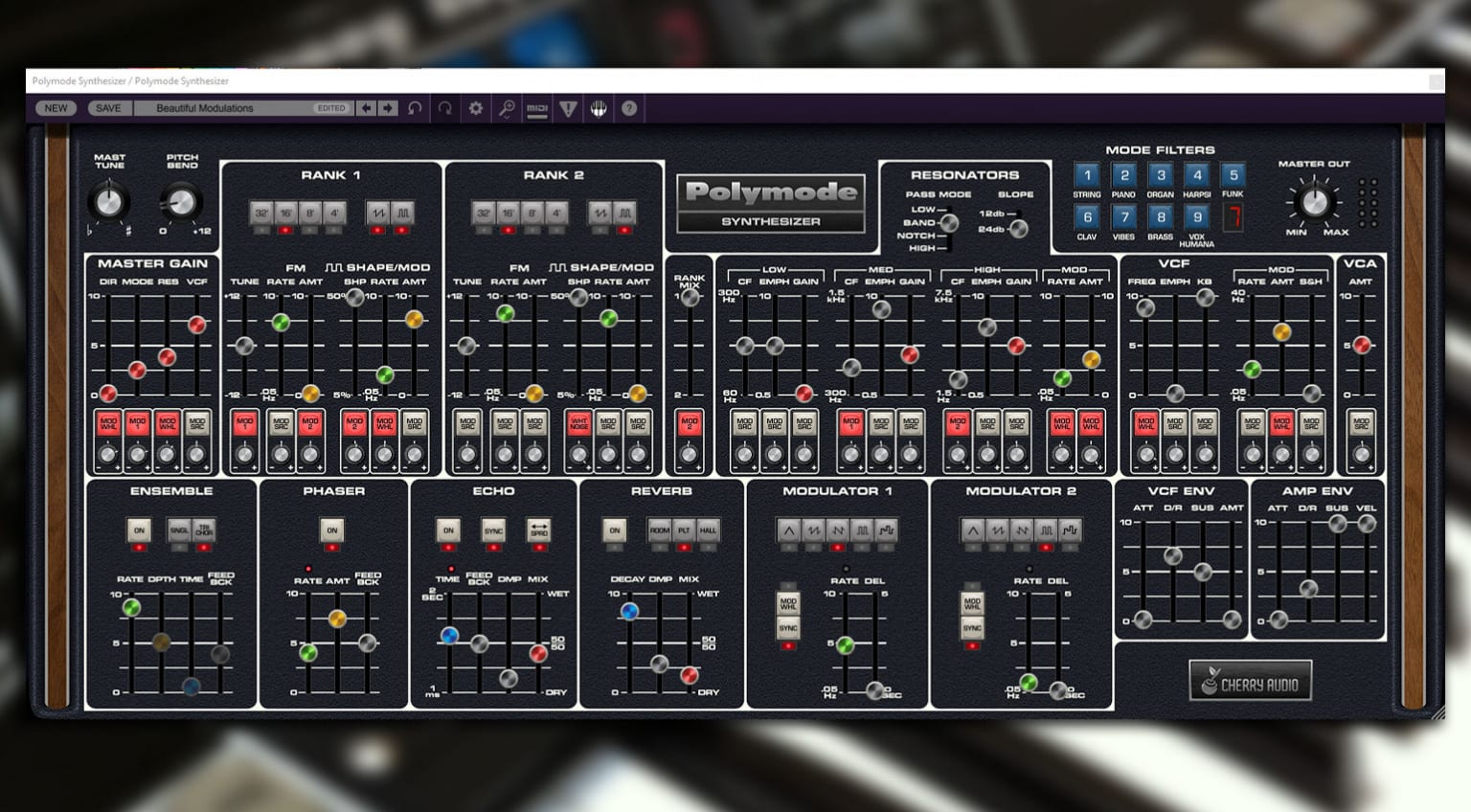Enable SYNC in the Echo section

pyautogui.click(x=492, y=530)
